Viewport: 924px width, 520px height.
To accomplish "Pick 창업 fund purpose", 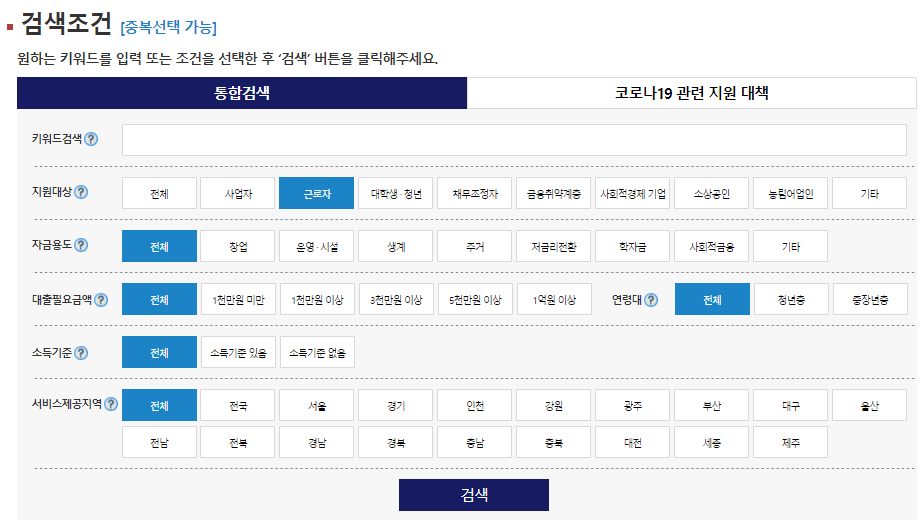I will pyautogui.click(x=238, y=246).
